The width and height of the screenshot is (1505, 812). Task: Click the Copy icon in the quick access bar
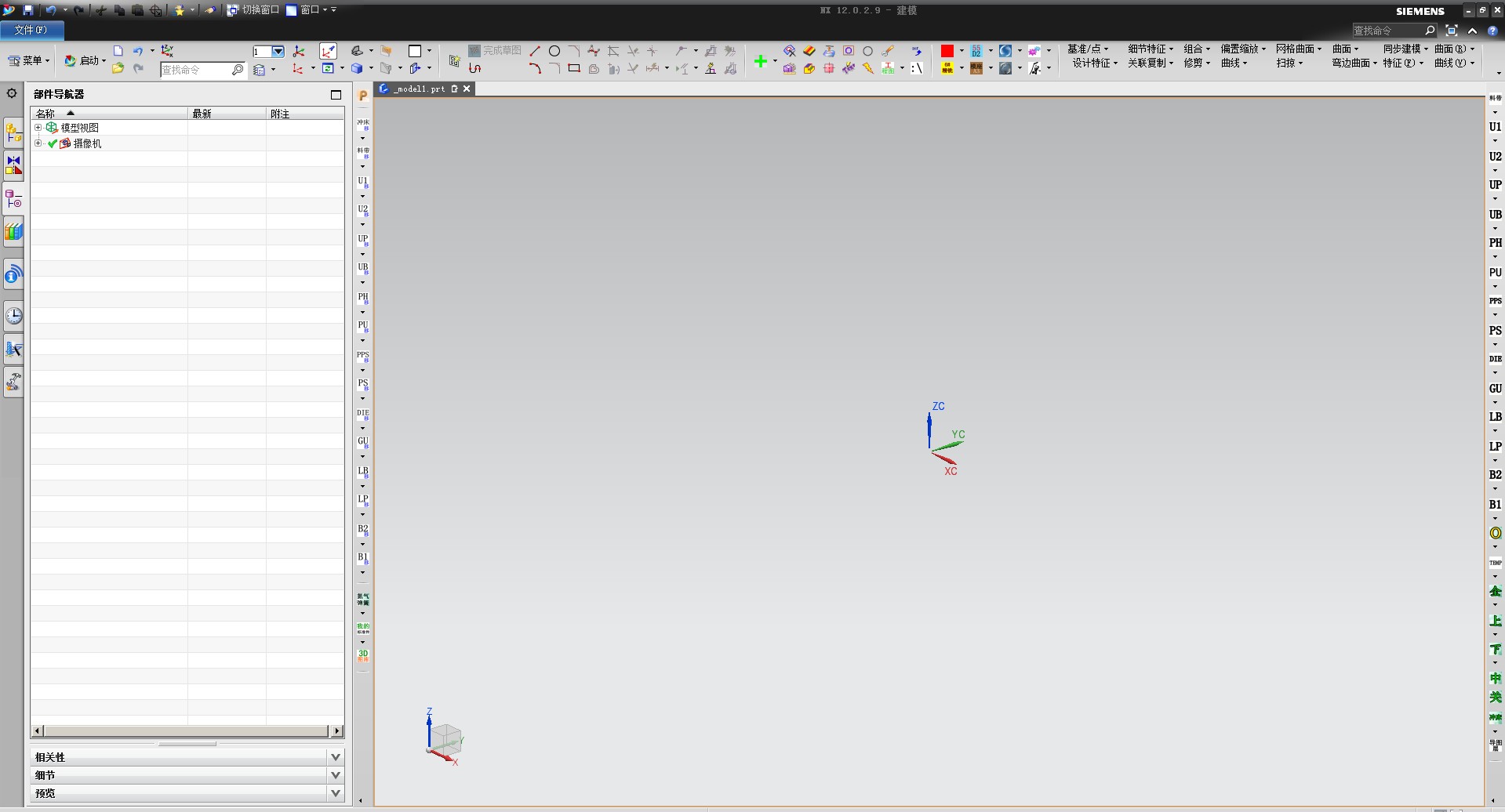(119, 10)
